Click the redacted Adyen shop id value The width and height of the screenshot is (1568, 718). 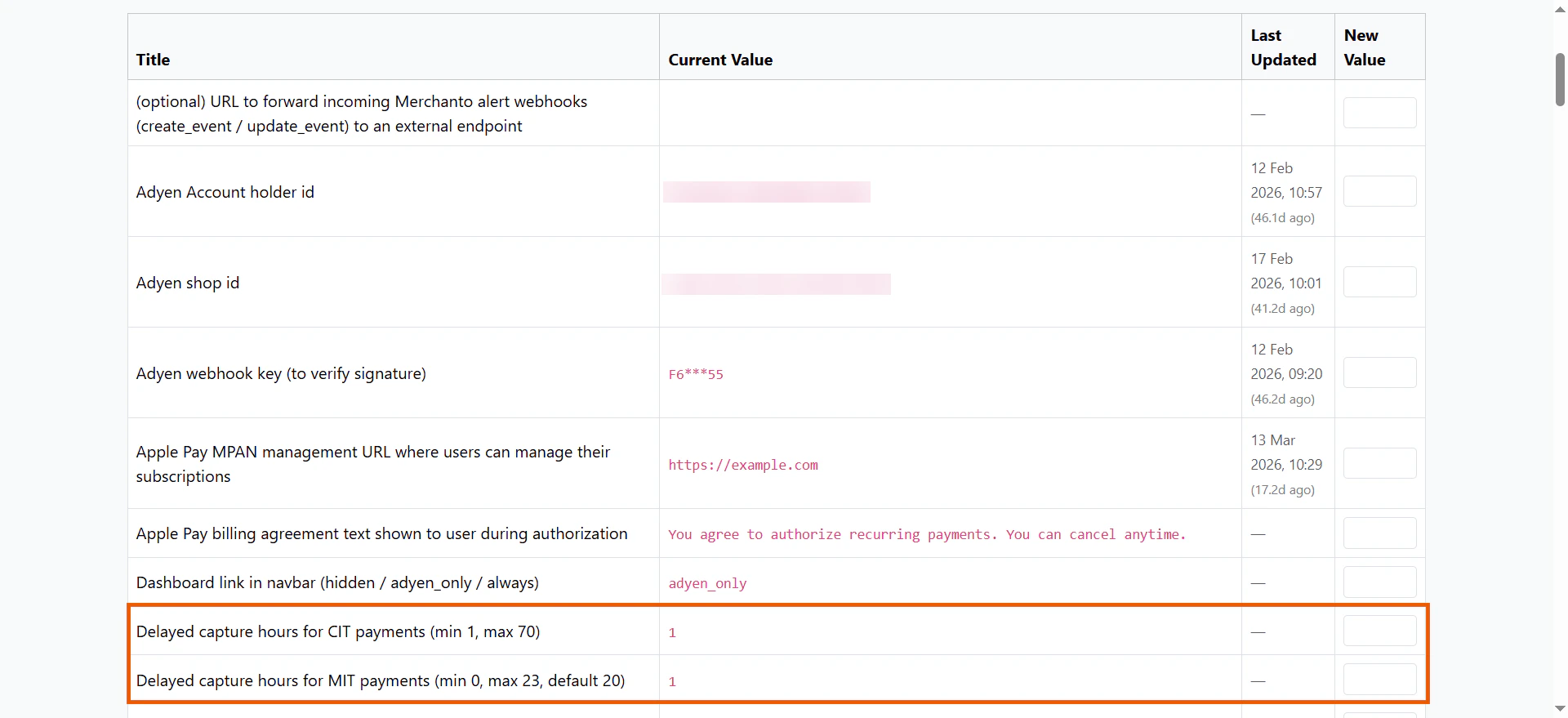(776, 284)
